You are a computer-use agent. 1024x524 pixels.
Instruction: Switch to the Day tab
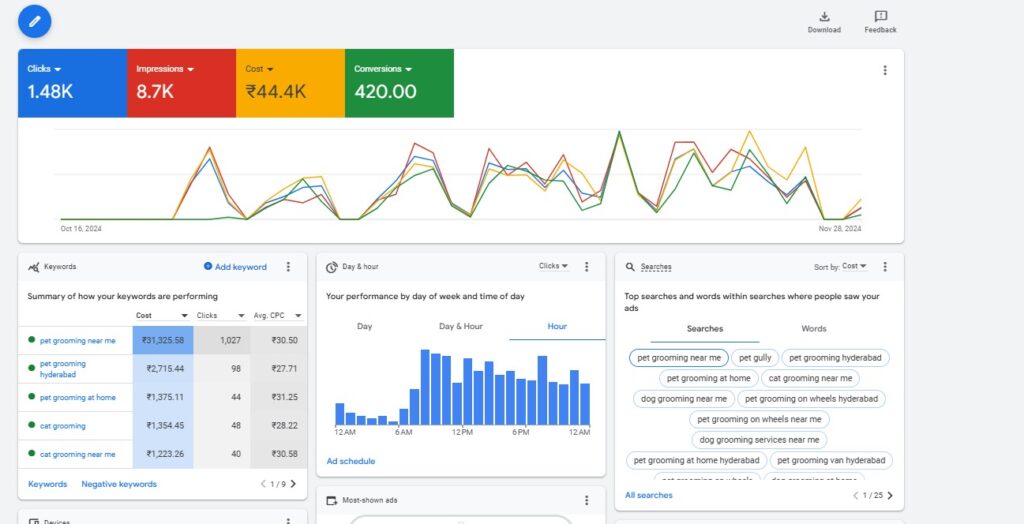pyautogui.click(x=364, y=326)
